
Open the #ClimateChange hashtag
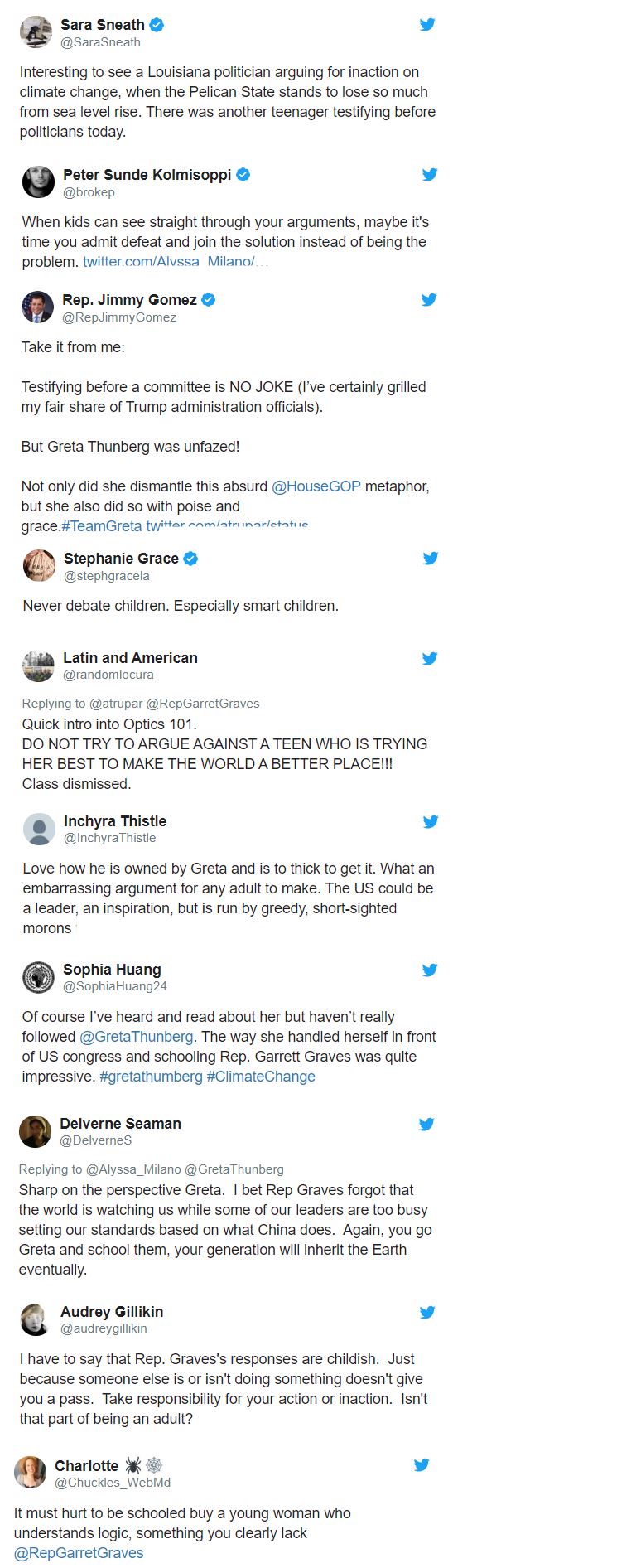coord(261,1077)
